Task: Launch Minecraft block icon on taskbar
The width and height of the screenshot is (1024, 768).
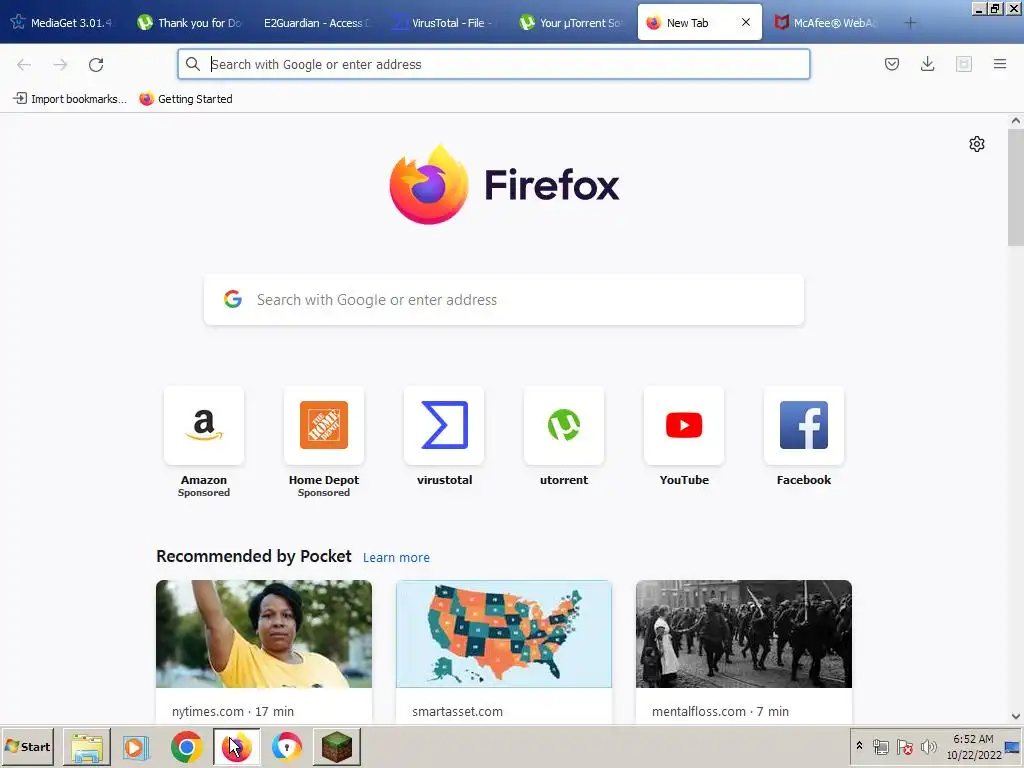Action: pos(337,747)
